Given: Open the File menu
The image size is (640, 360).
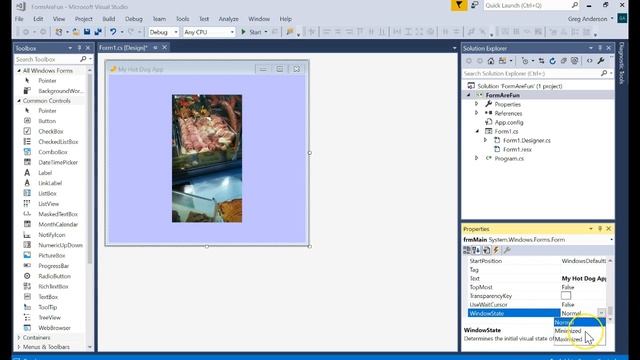Looking at the screenshot, I should tap(19, 19).
